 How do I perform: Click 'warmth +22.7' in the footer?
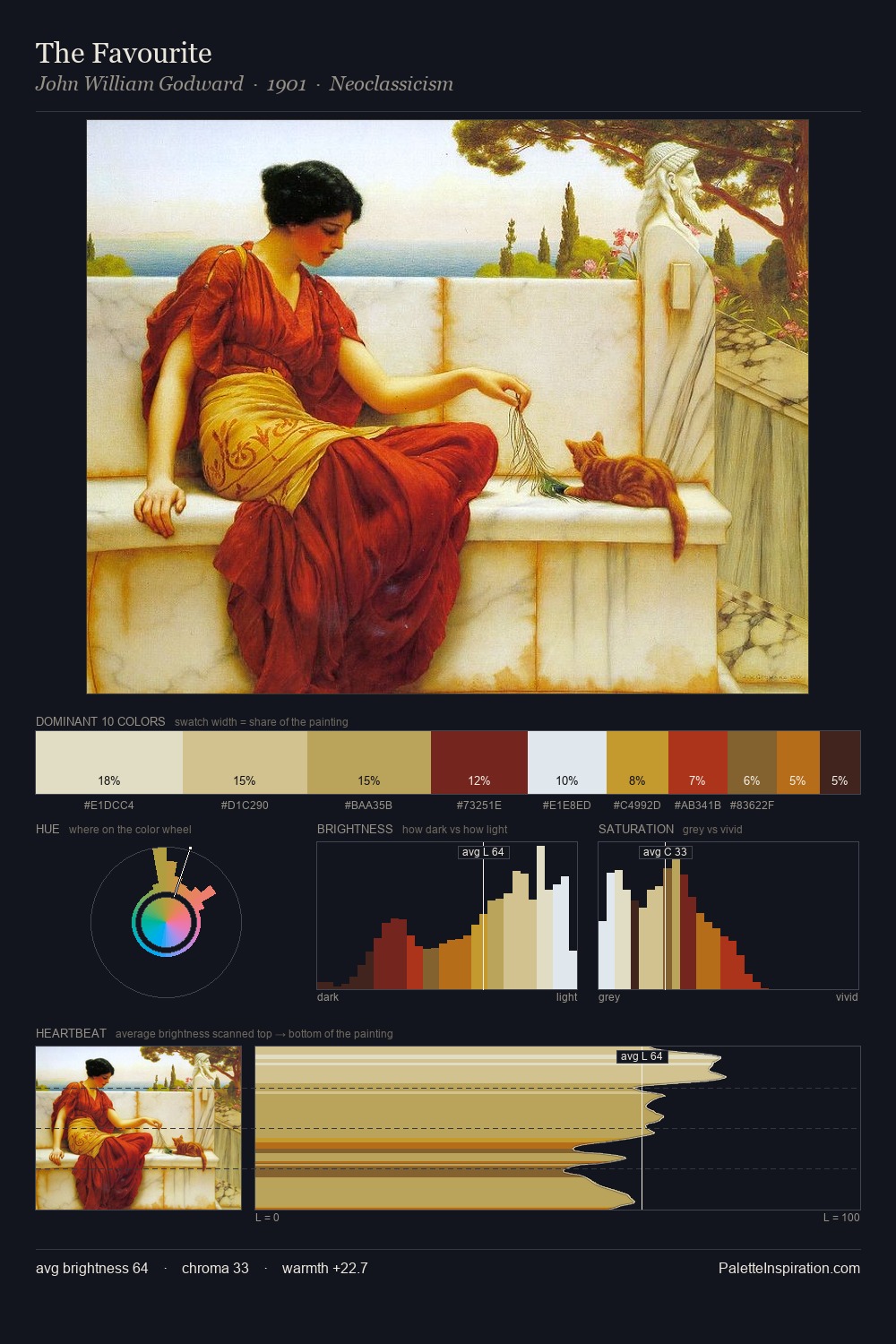325,1268
